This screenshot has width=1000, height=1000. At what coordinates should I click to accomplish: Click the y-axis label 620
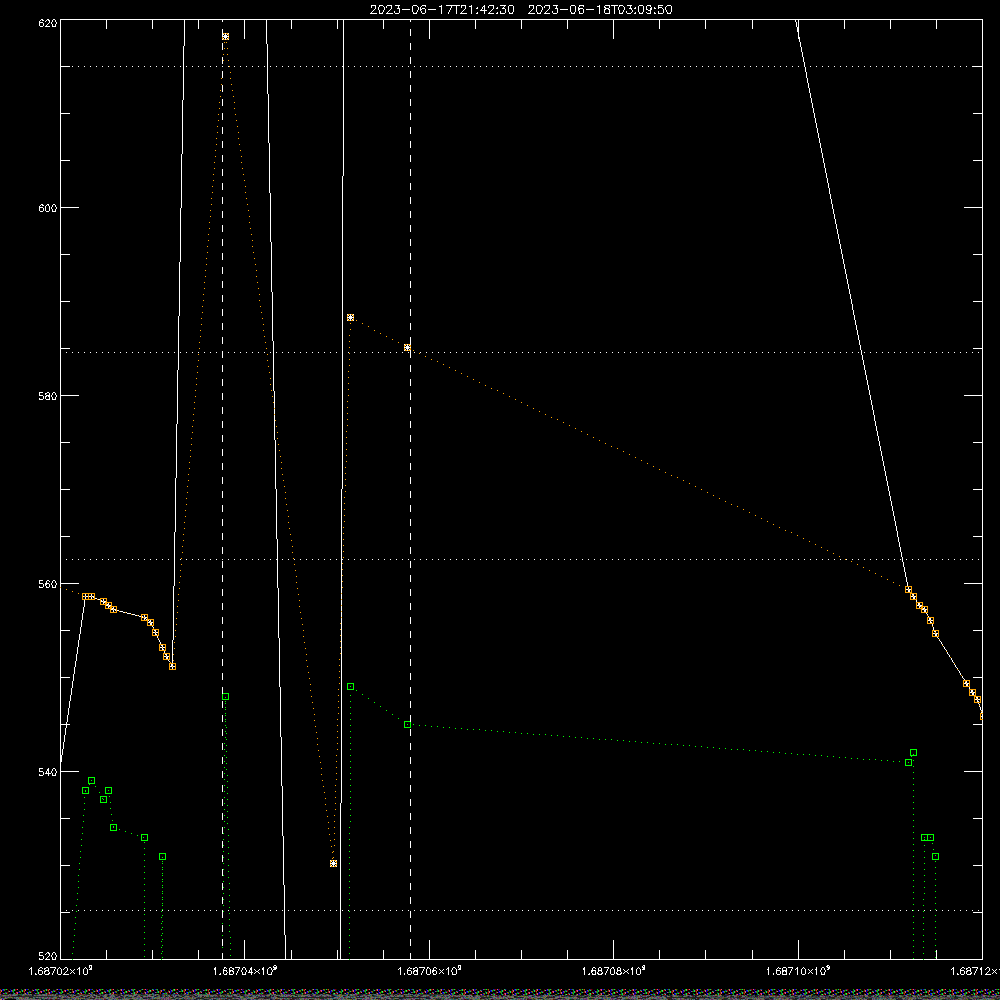[48, 23]
